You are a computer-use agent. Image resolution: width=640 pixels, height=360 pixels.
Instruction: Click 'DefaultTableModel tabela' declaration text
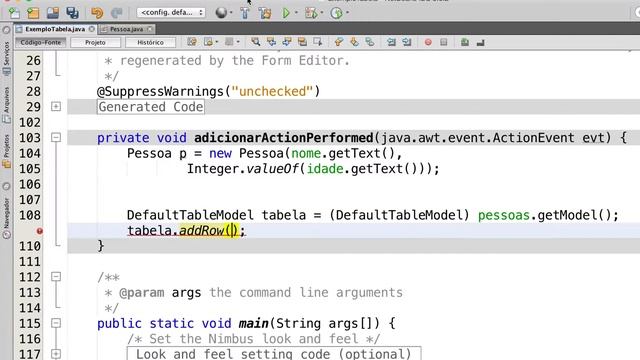[x=216, y=215]
